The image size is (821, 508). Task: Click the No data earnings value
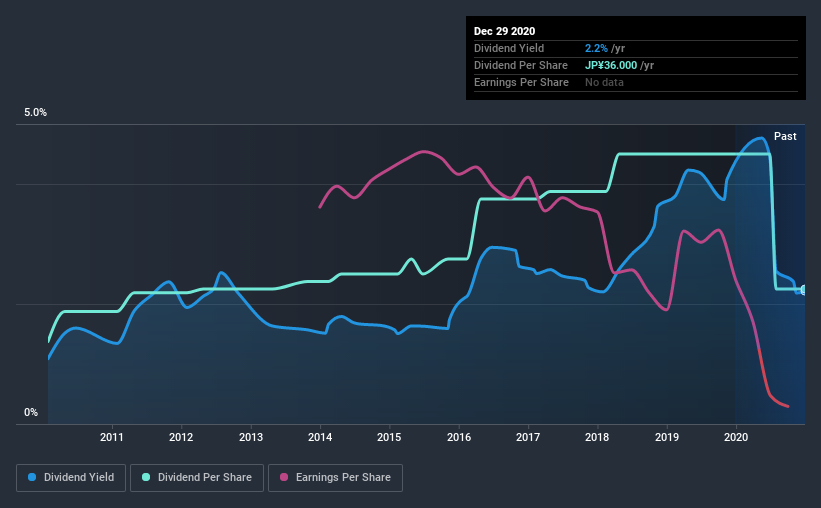[604, 82]
